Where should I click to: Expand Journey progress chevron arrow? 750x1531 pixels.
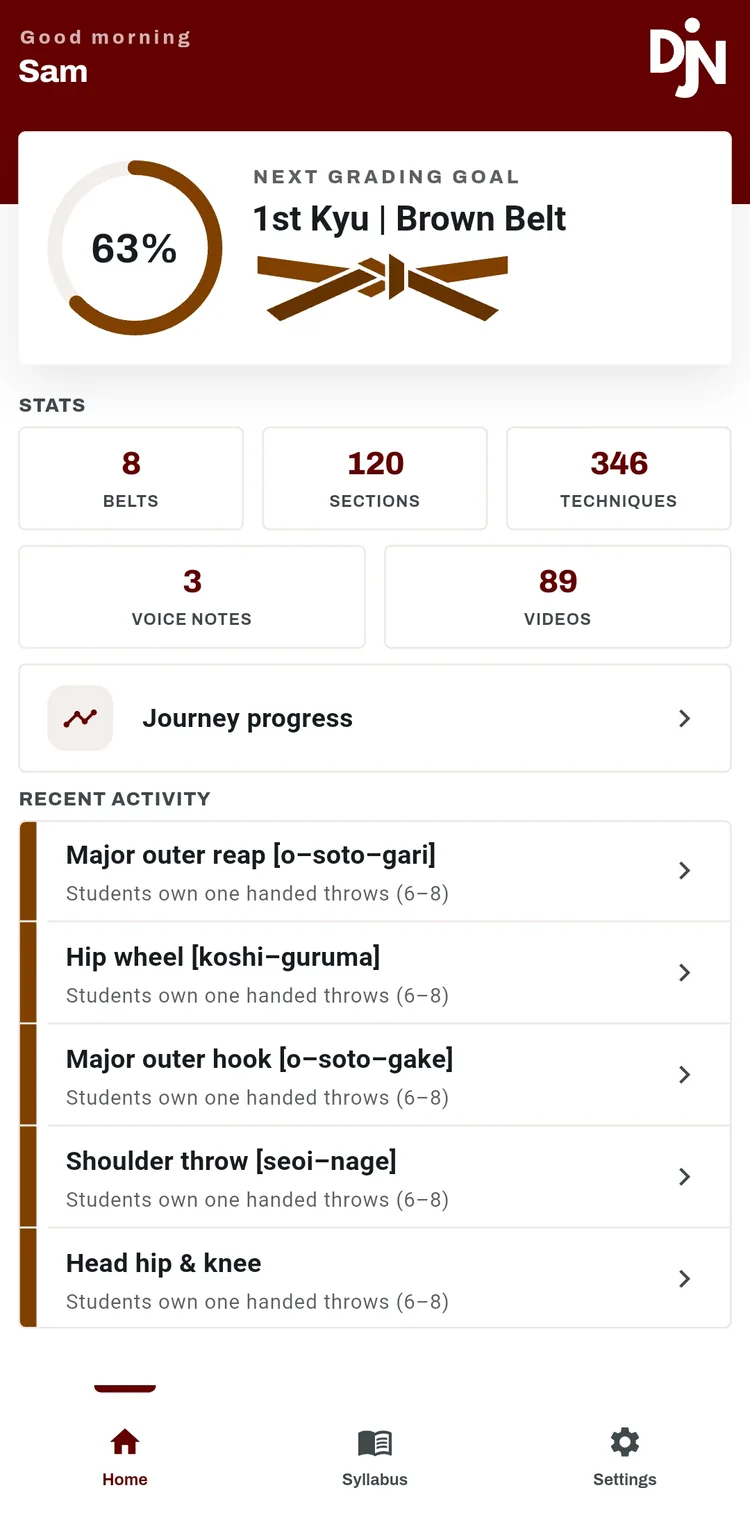point(685,718)
